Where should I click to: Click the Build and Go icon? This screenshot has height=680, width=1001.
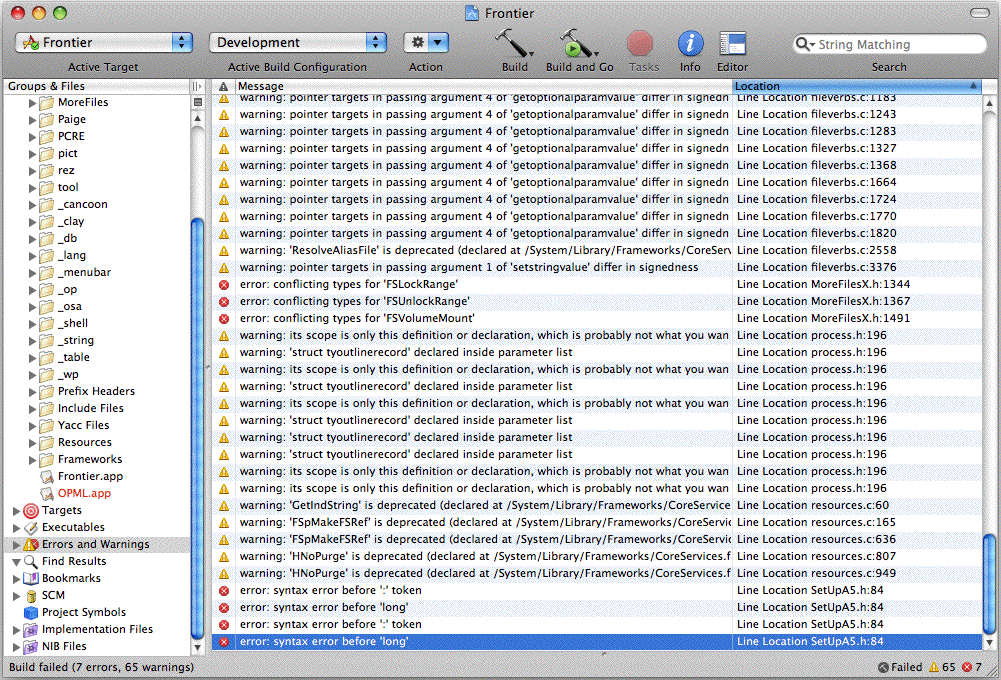(578, 43)
